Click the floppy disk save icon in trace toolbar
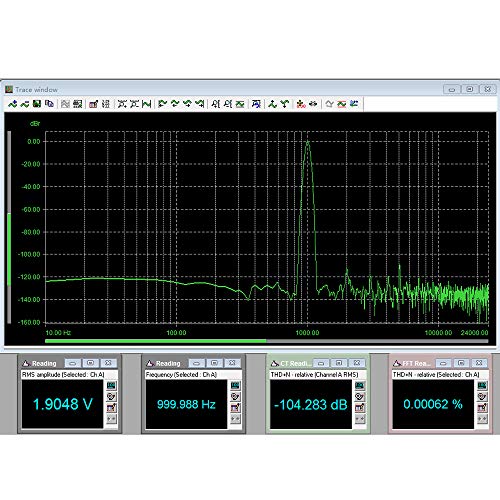 pos(37,104)
